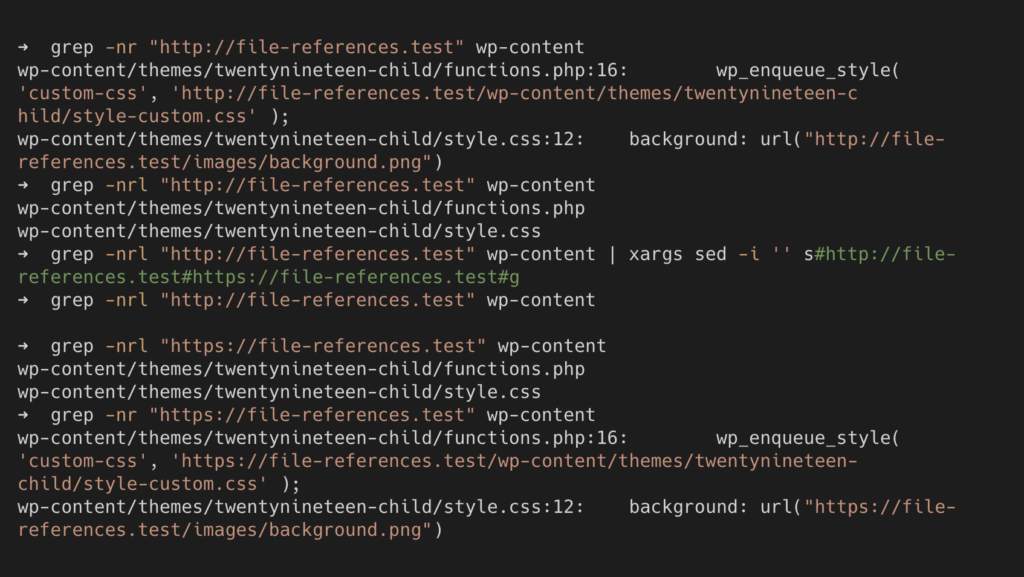
Task: Click style.css path listed under the https grep -nrl
Action: pos(279,392)
